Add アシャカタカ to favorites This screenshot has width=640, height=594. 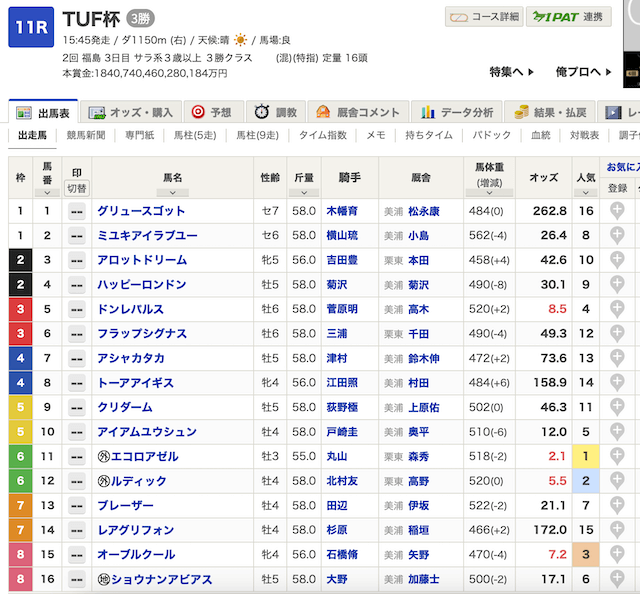pos(617,358)
